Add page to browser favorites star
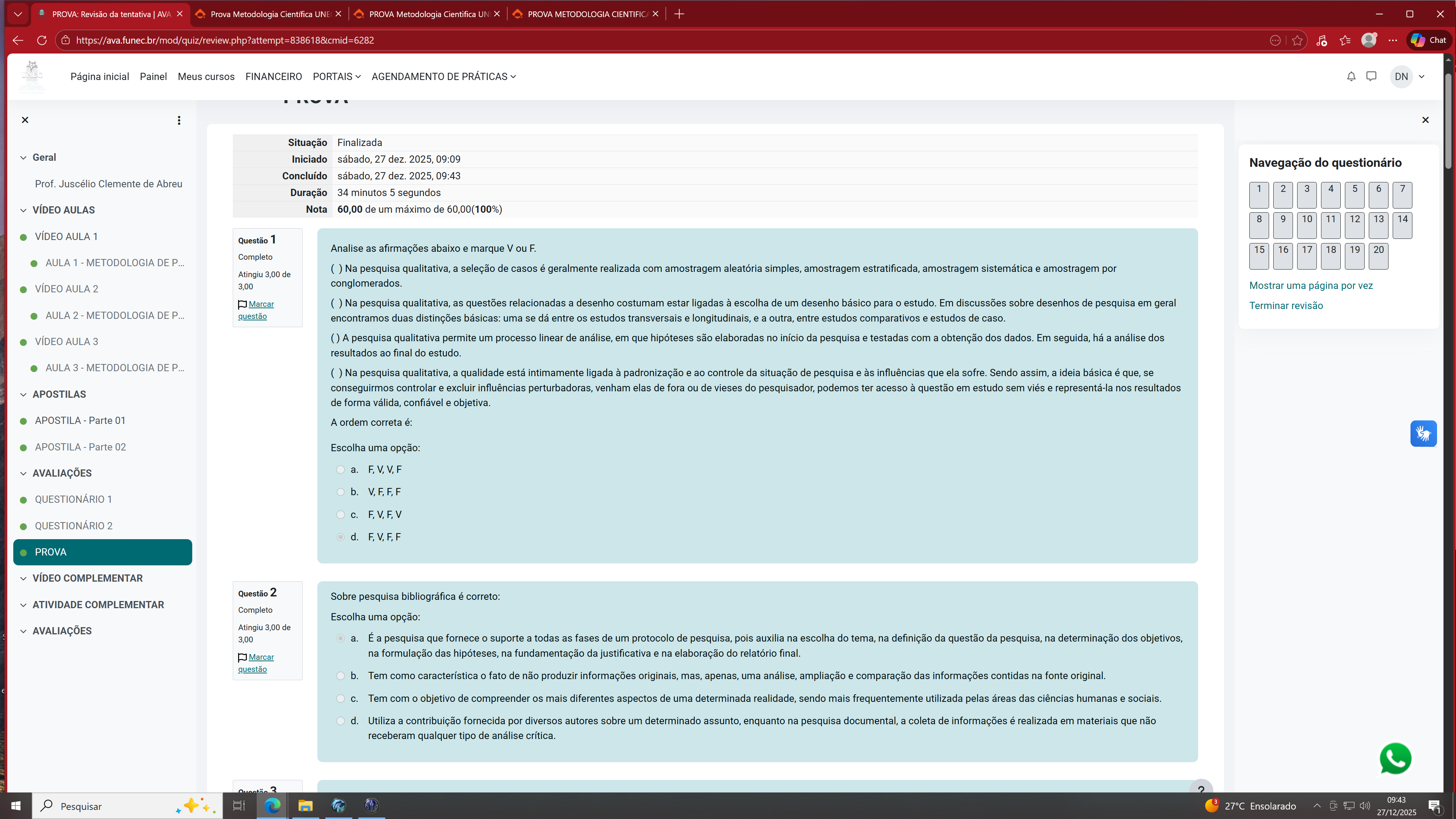Image resolution: width=1456 pixels, height=819 pixels. click(x=1297, y=40)
